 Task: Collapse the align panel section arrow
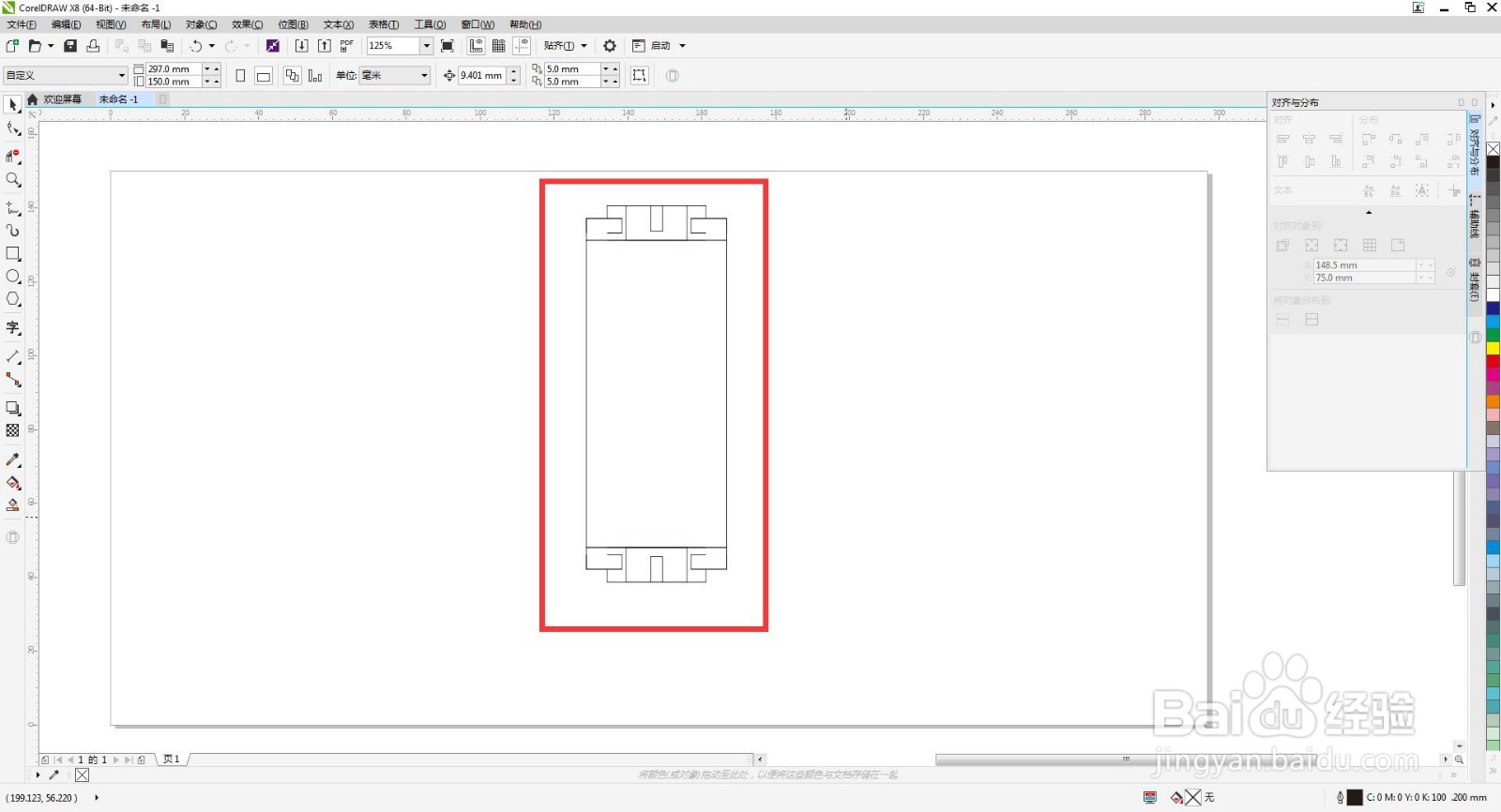tap(1369, 212)
